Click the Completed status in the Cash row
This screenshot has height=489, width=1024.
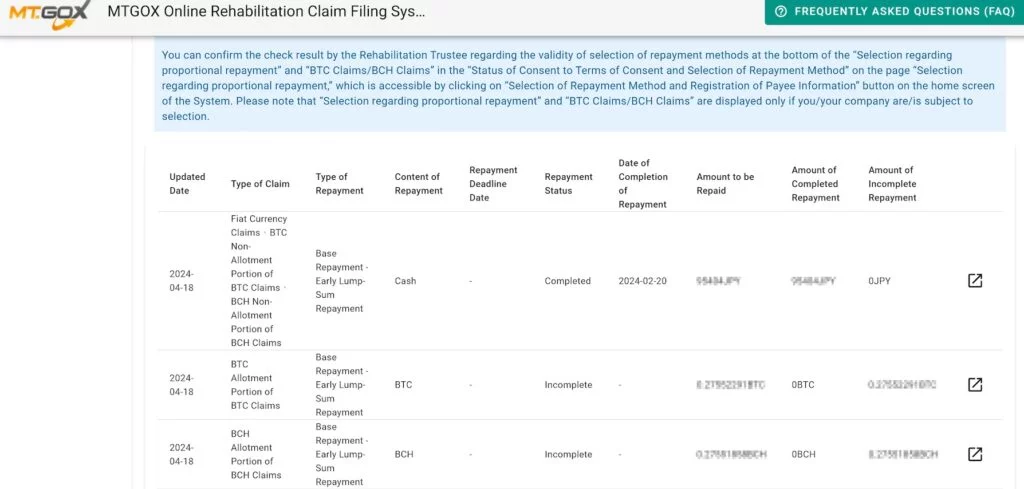click(568, 281)
